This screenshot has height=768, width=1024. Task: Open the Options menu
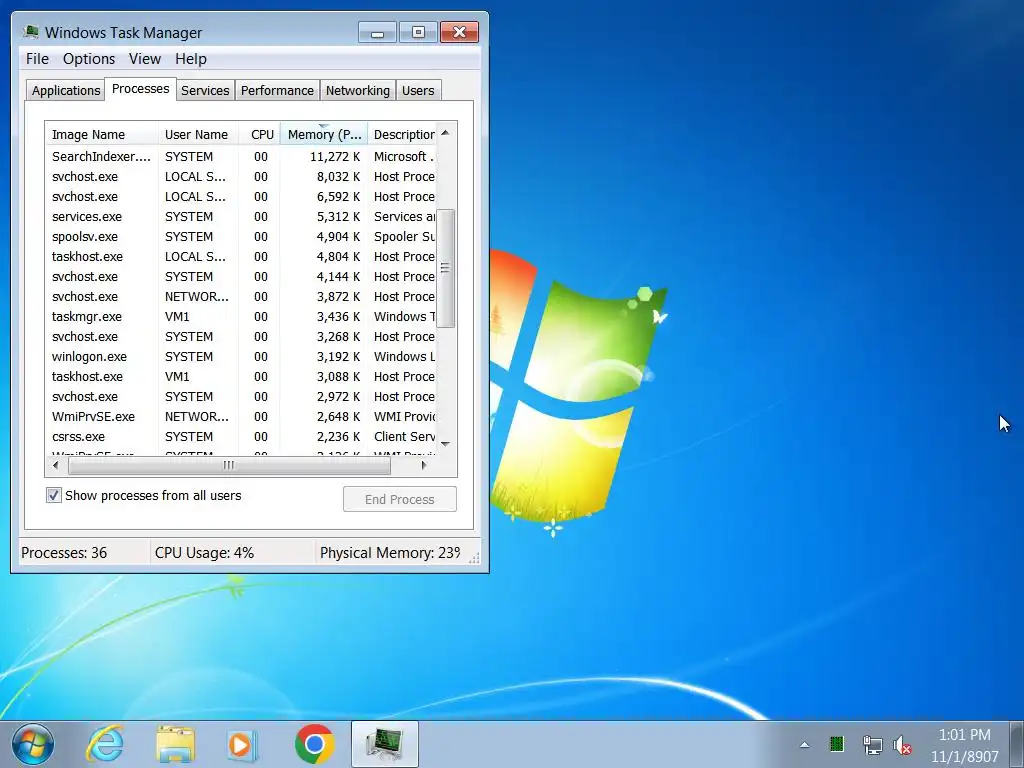89,59
